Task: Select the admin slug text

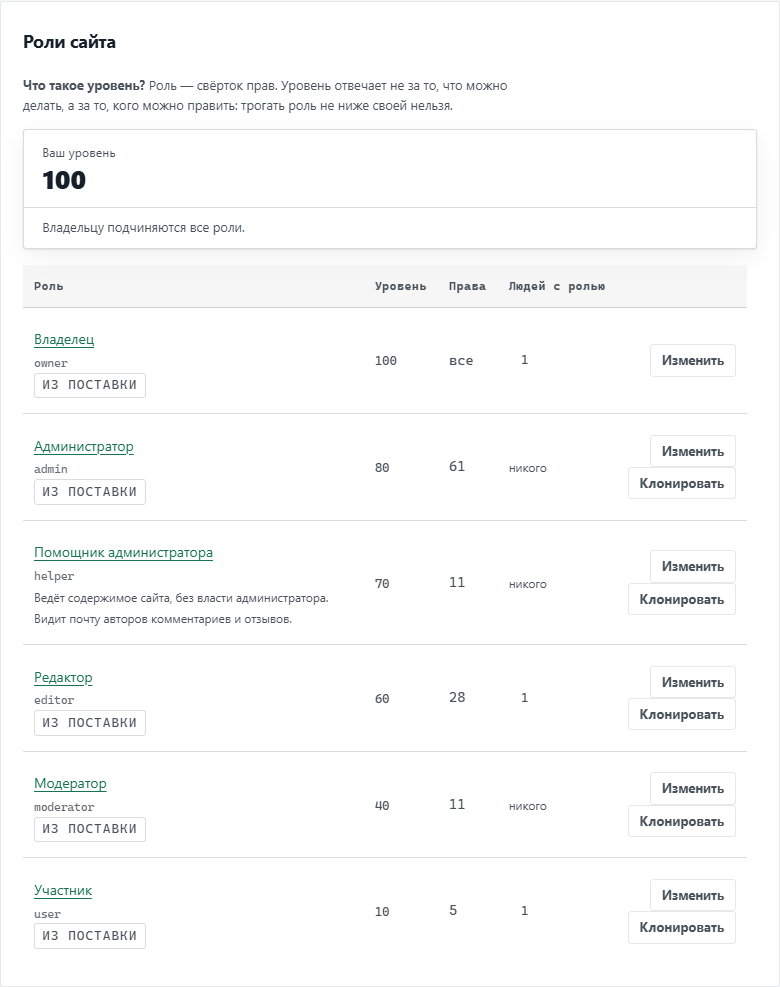Action: (50, 469)
